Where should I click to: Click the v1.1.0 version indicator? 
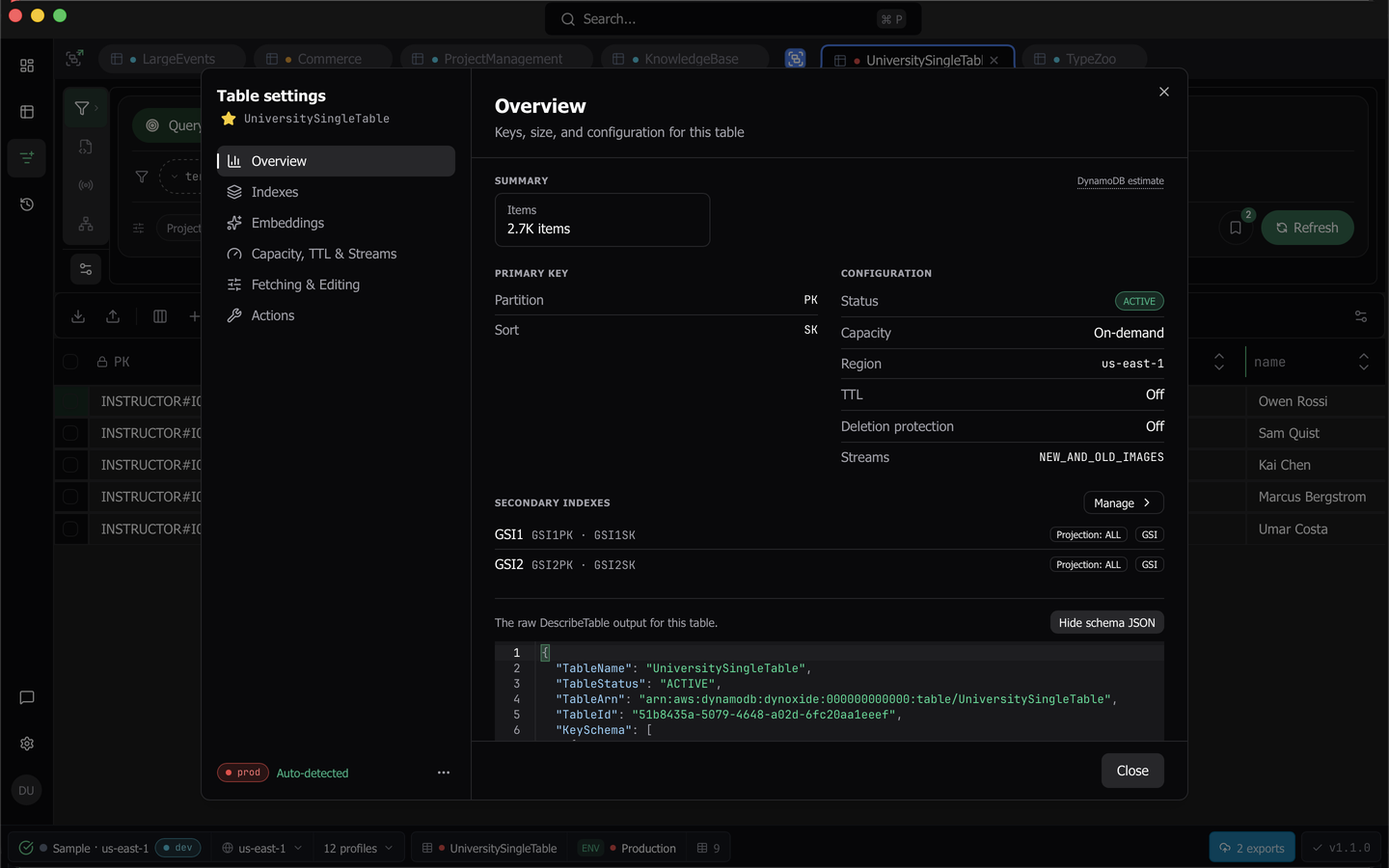coord(1341,848)
